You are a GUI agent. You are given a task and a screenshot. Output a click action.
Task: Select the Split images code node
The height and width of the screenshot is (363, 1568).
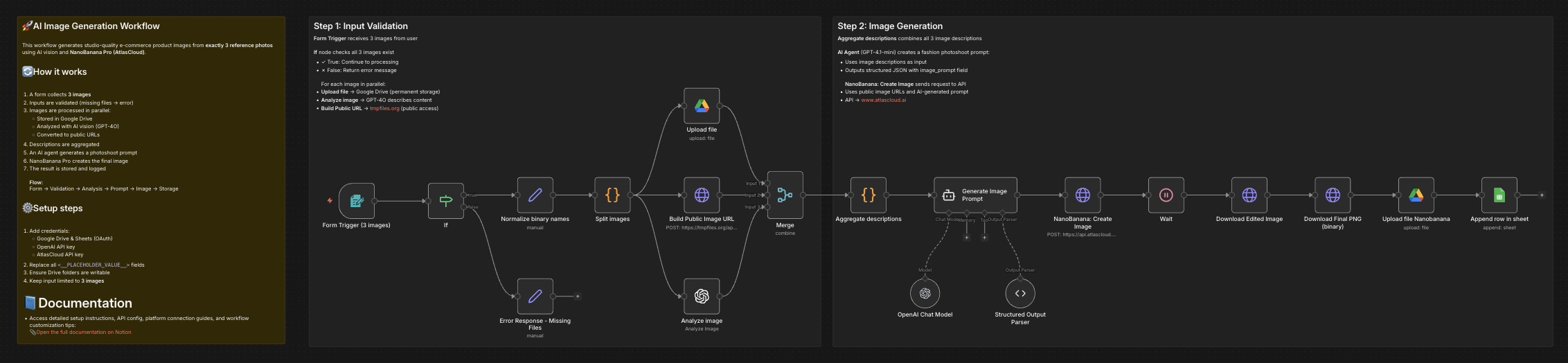point(612,195)
